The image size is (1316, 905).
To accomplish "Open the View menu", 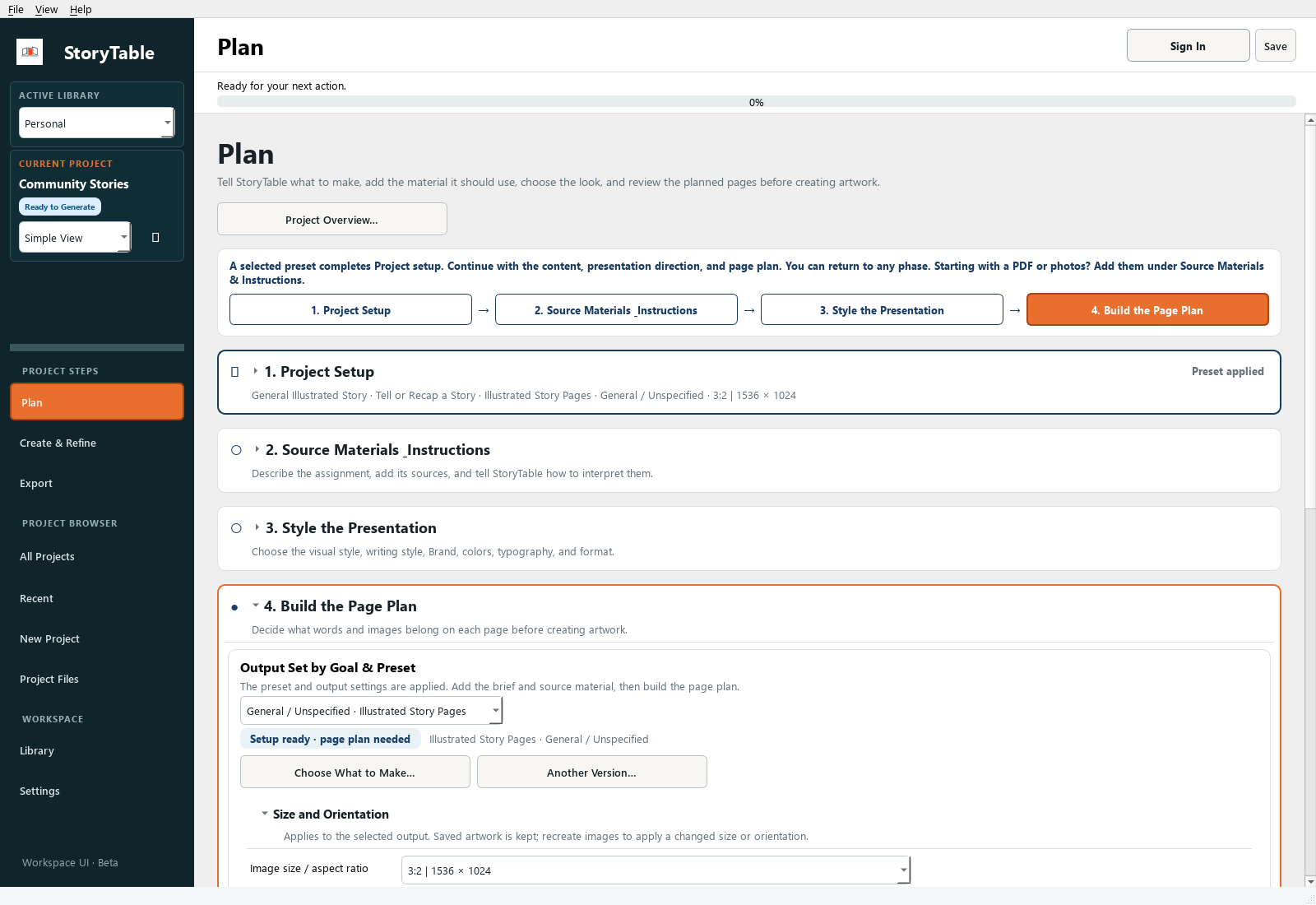I will [x=46, y=9].
